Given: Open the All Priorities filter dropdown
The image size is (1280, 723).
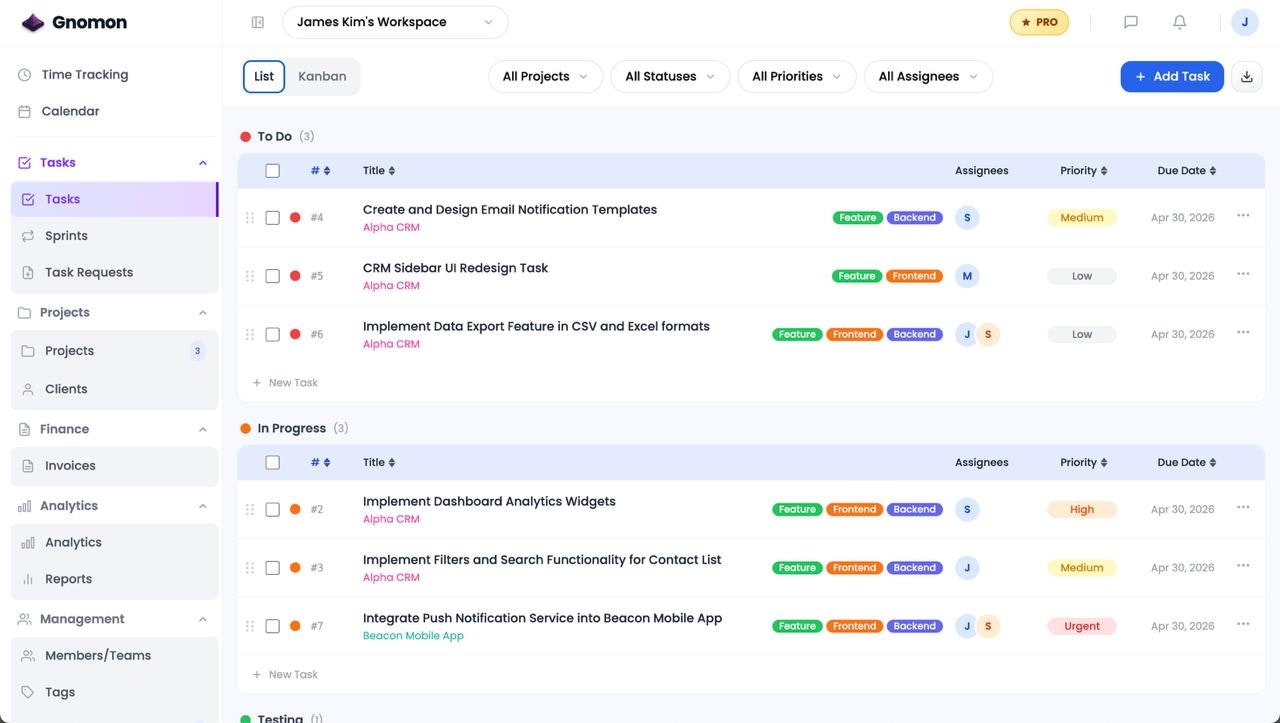Looking at the screenshot, I should [796, 76].
